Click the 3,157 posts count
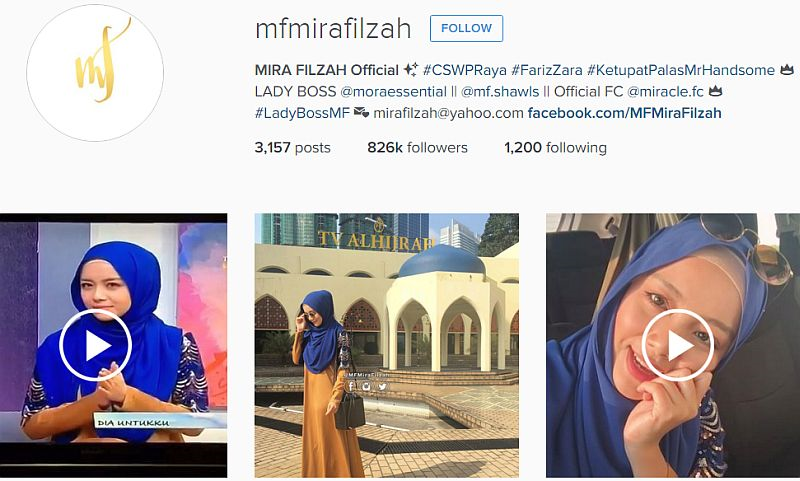 292,147
